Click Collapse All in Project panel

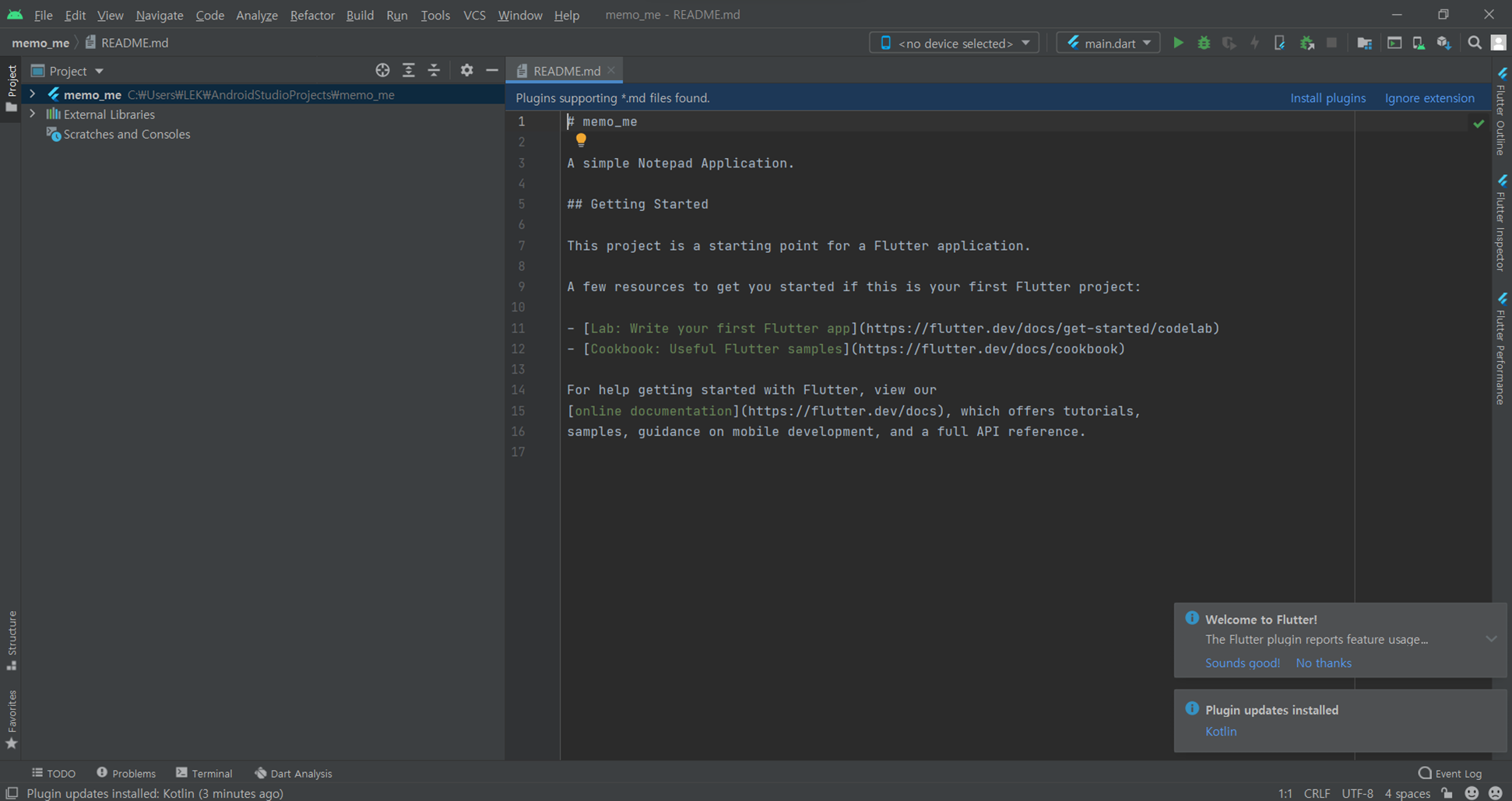434,70
